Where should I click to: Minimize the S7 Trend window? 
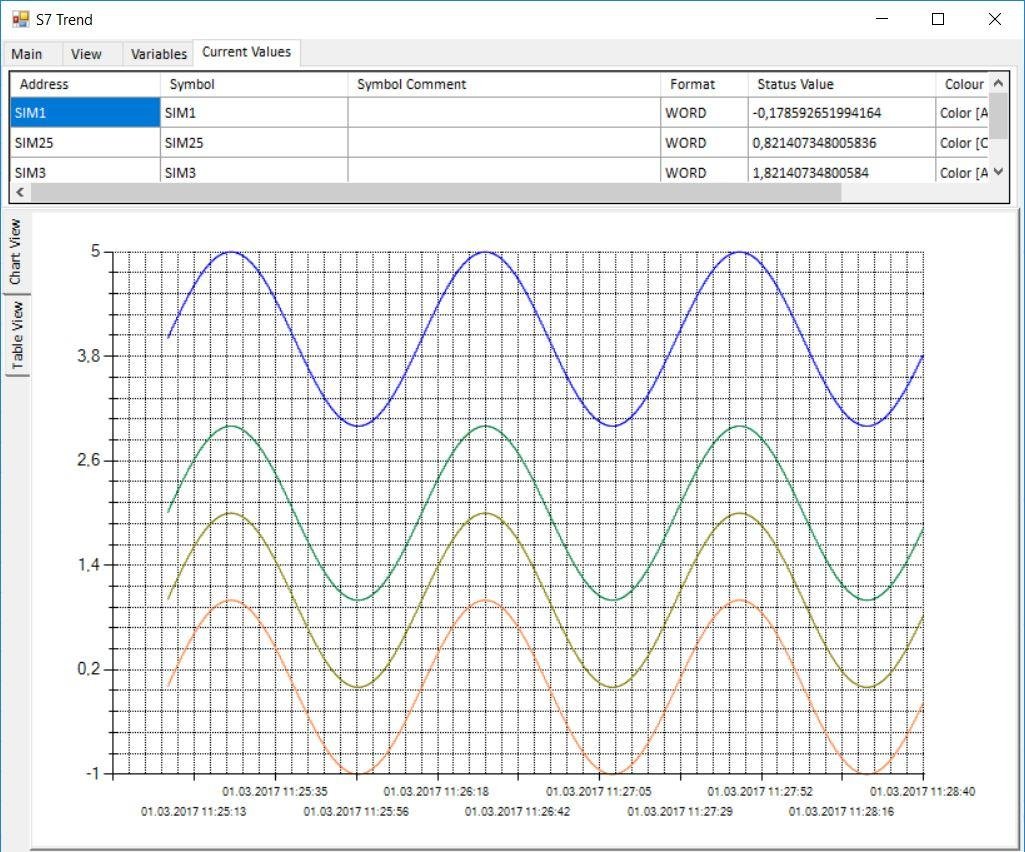click(x=882, y=19)
